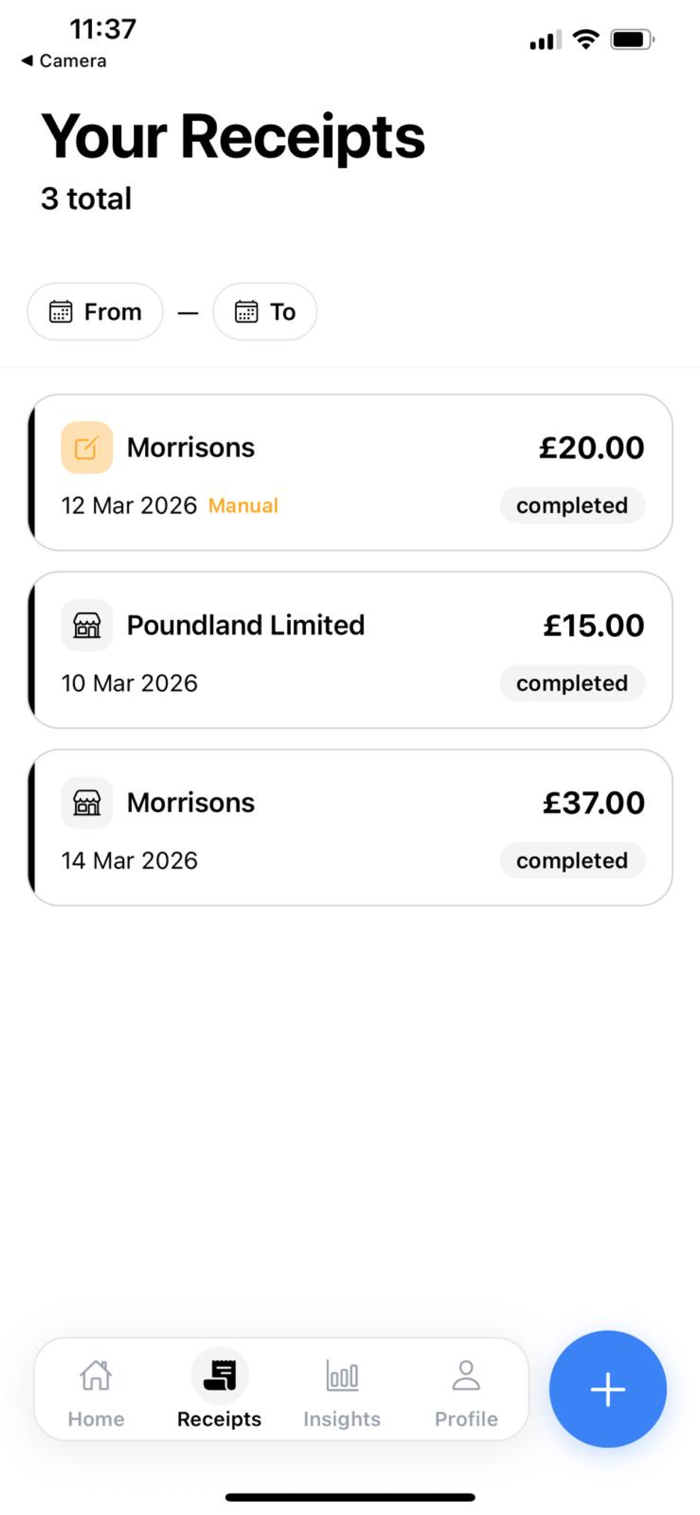Return to Camera via back link
The image size is (700, 1515).
click(64, 61)
